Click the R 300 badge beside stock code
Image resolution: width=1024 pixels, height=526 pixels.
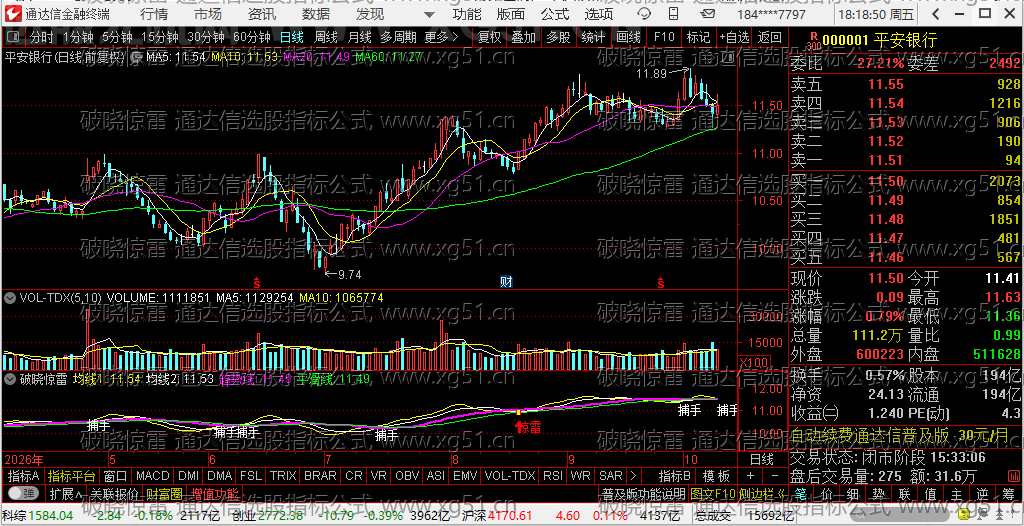tap(813, 41)
